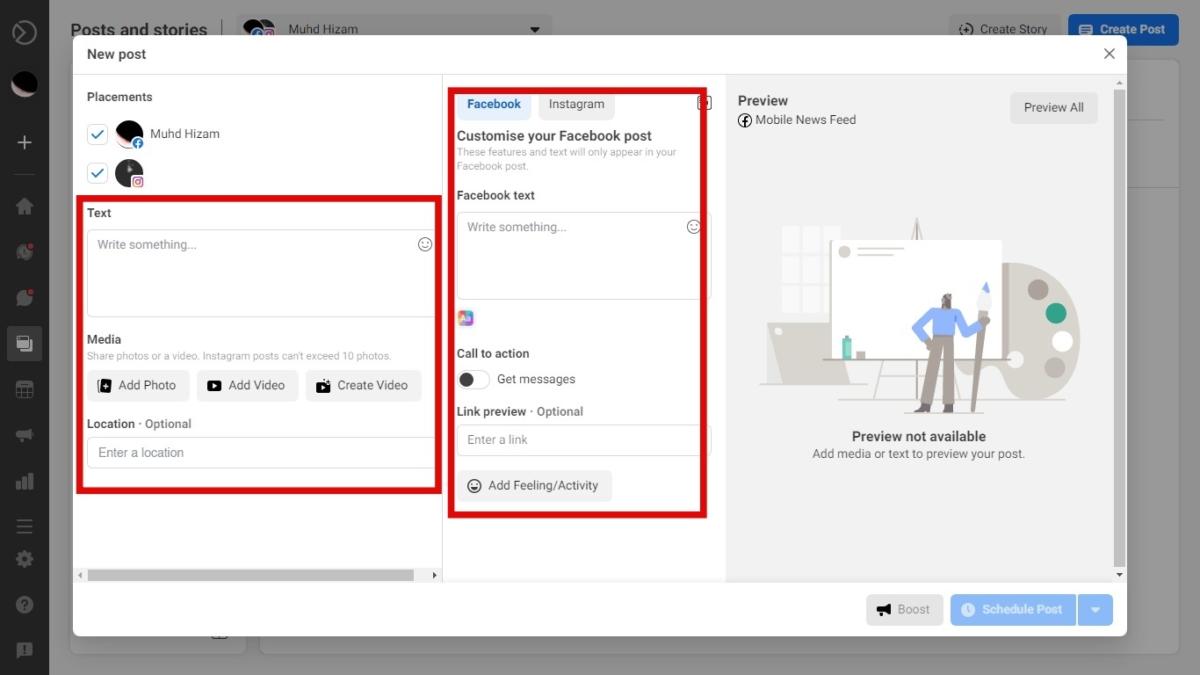Uncheck the Muhd Hizam Facebook placement checkbox

[97, 134]
